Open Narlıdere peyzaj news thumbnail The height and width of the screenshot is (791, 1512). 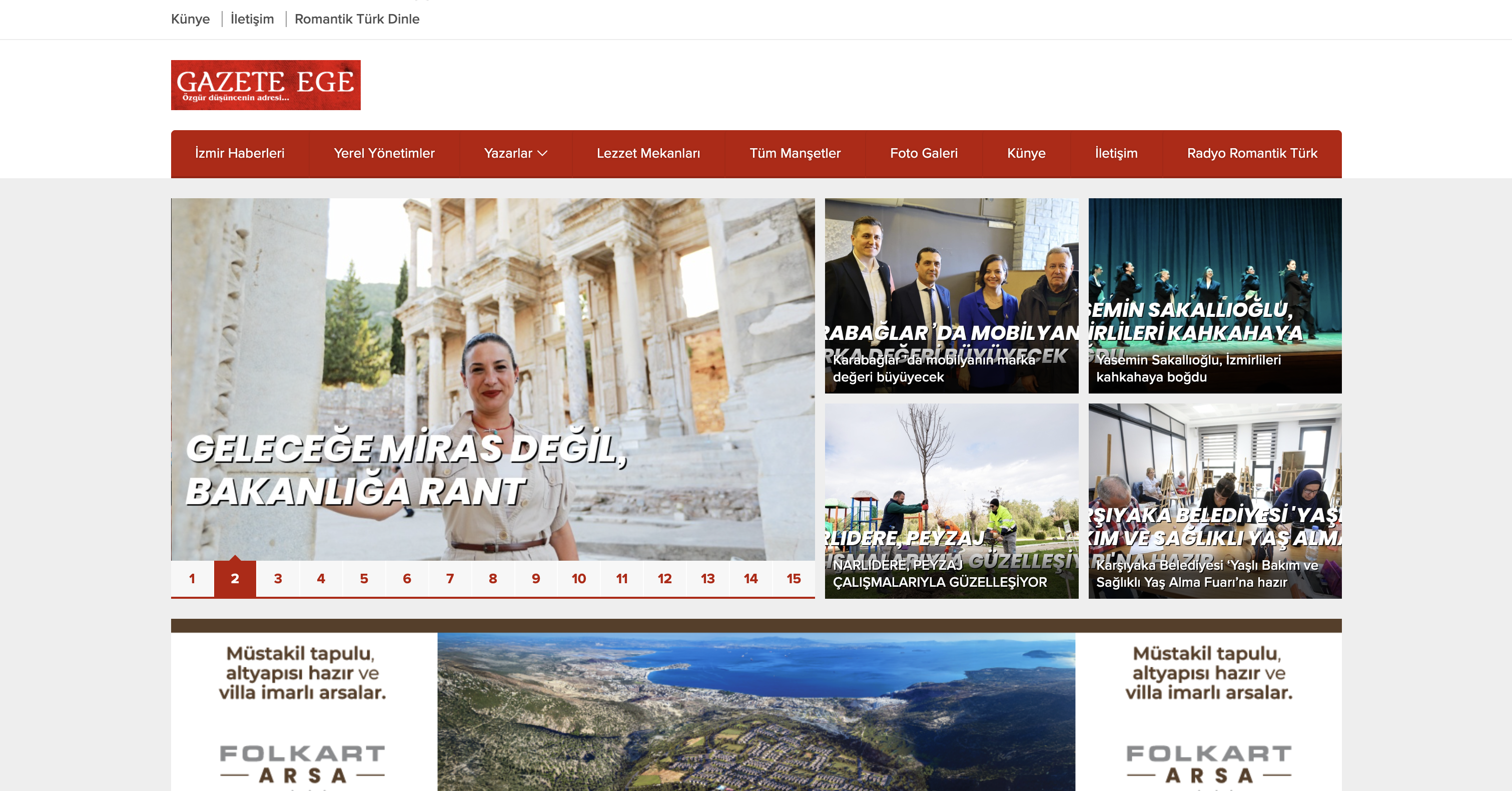951,500
